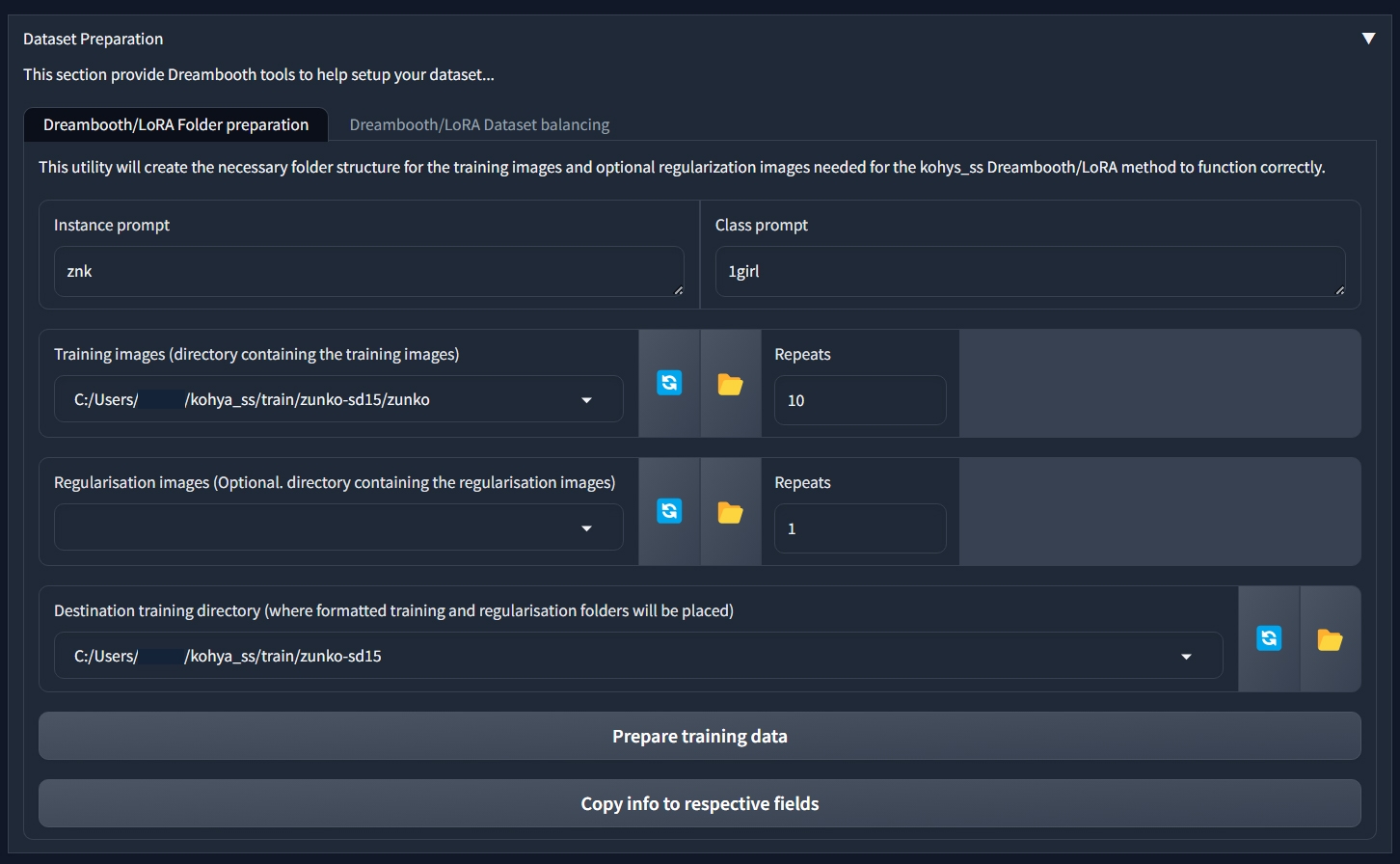Click the Regularisation images field label

click(x=335, y=482)
